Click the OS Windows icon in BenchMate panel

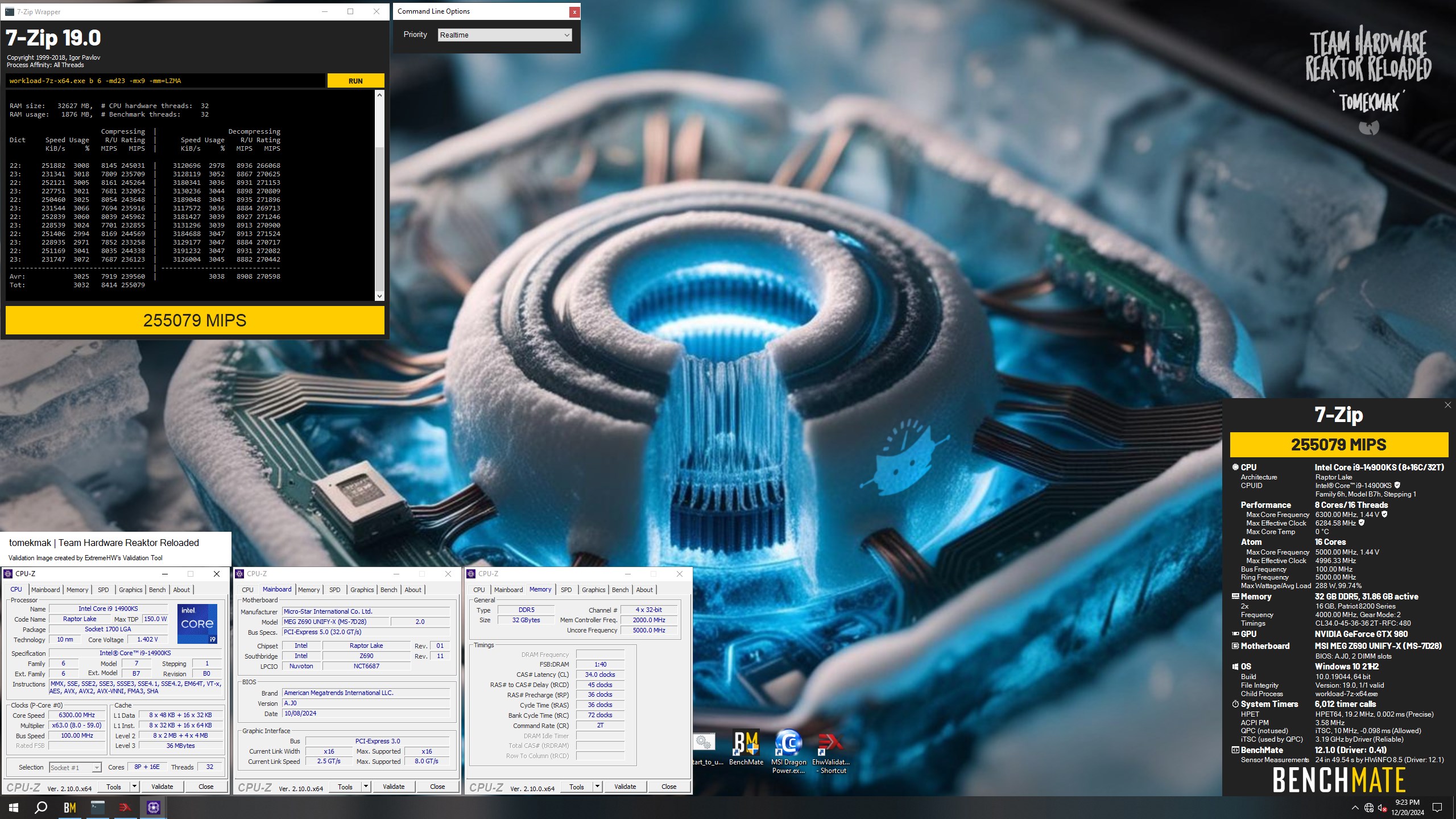click(1235, 666)
